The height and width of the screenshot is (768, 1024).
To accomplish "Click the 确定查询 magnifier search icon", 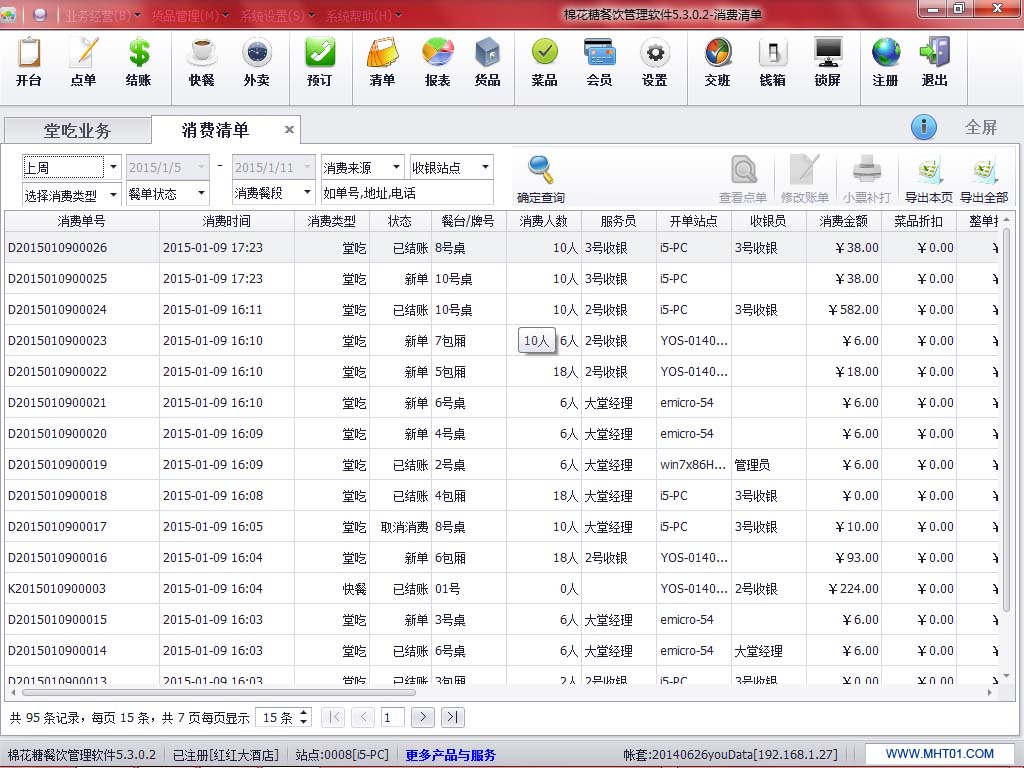I will tap(541, 179).
